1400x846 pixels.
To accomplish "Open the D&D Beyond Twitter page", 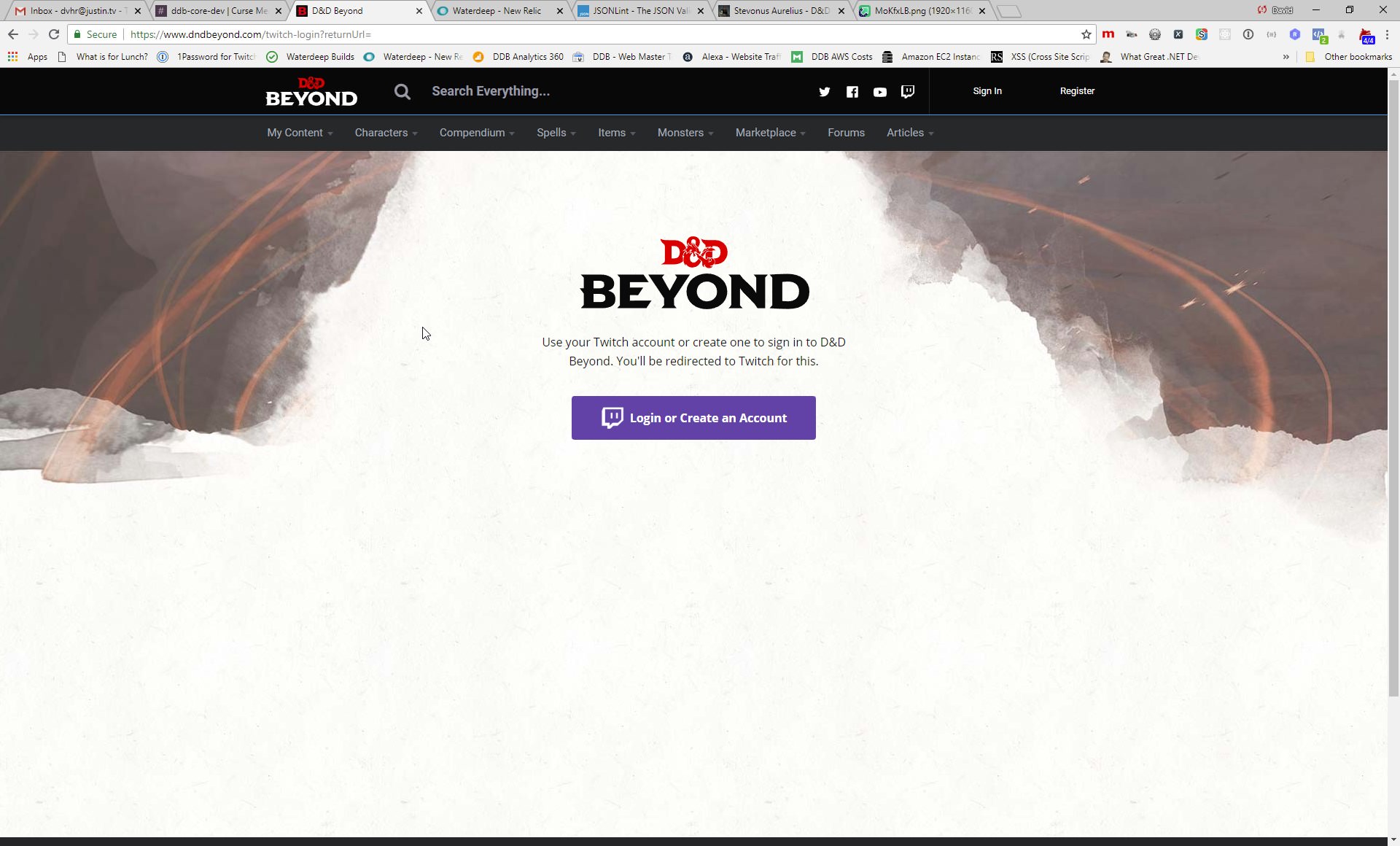I will [x=824, y=92].
